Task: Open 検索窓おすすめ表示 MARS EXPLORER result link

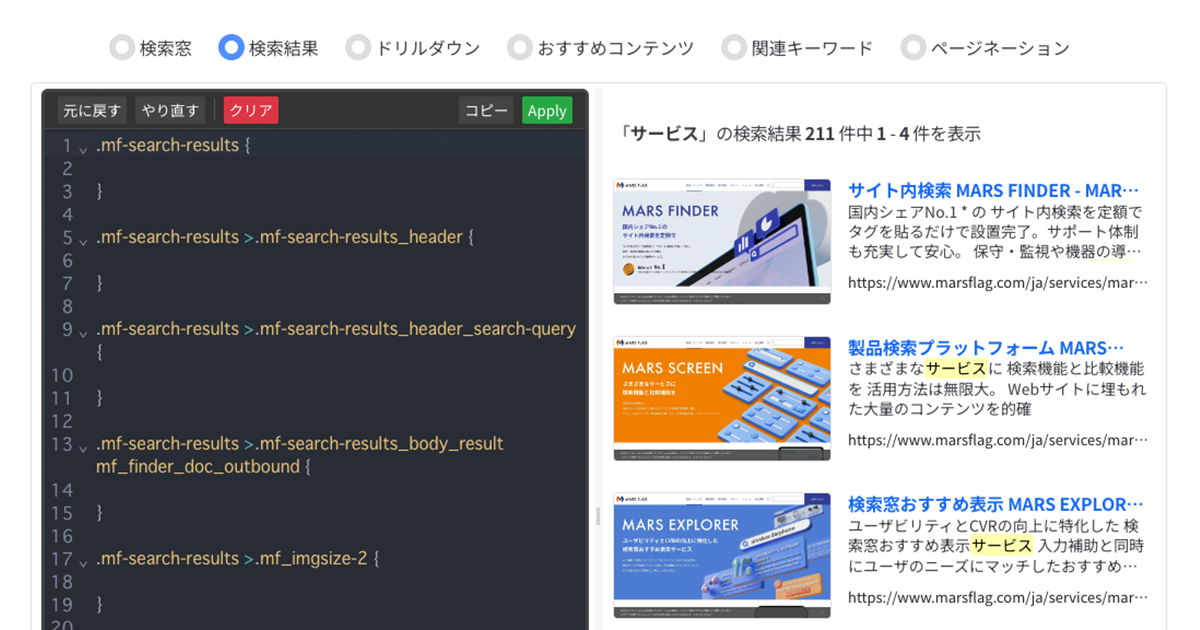Action: (996, 504)
